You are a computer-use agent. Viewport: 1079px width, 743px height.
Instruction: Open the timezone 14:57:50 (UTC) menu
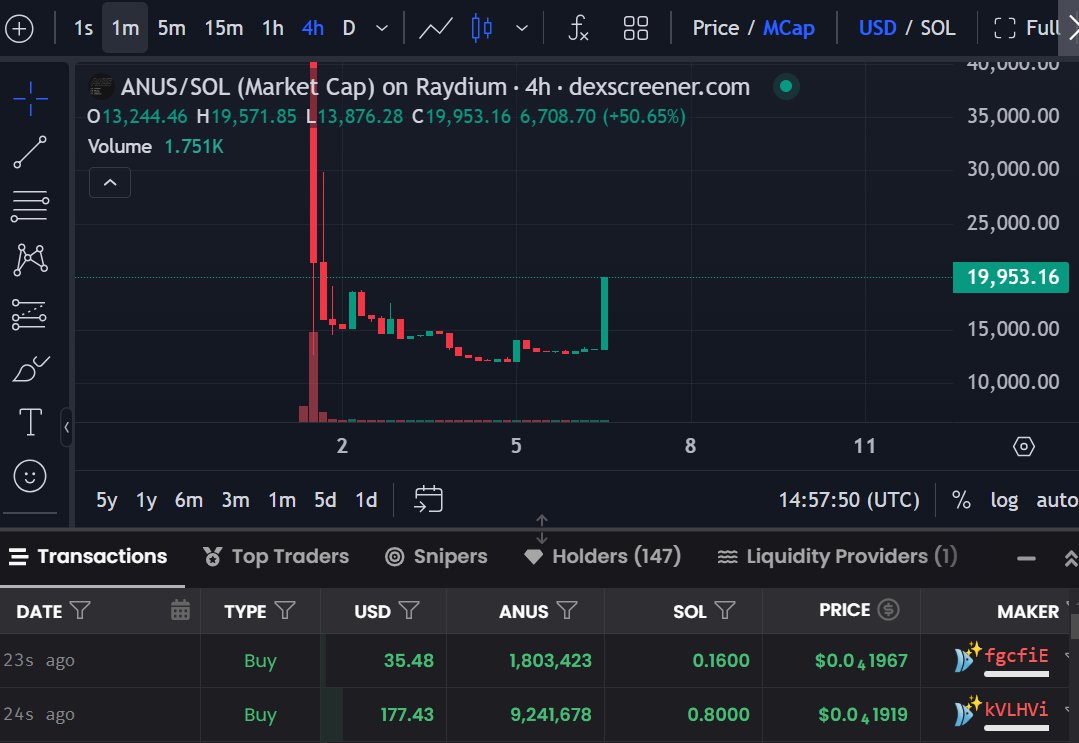point(848,499)
